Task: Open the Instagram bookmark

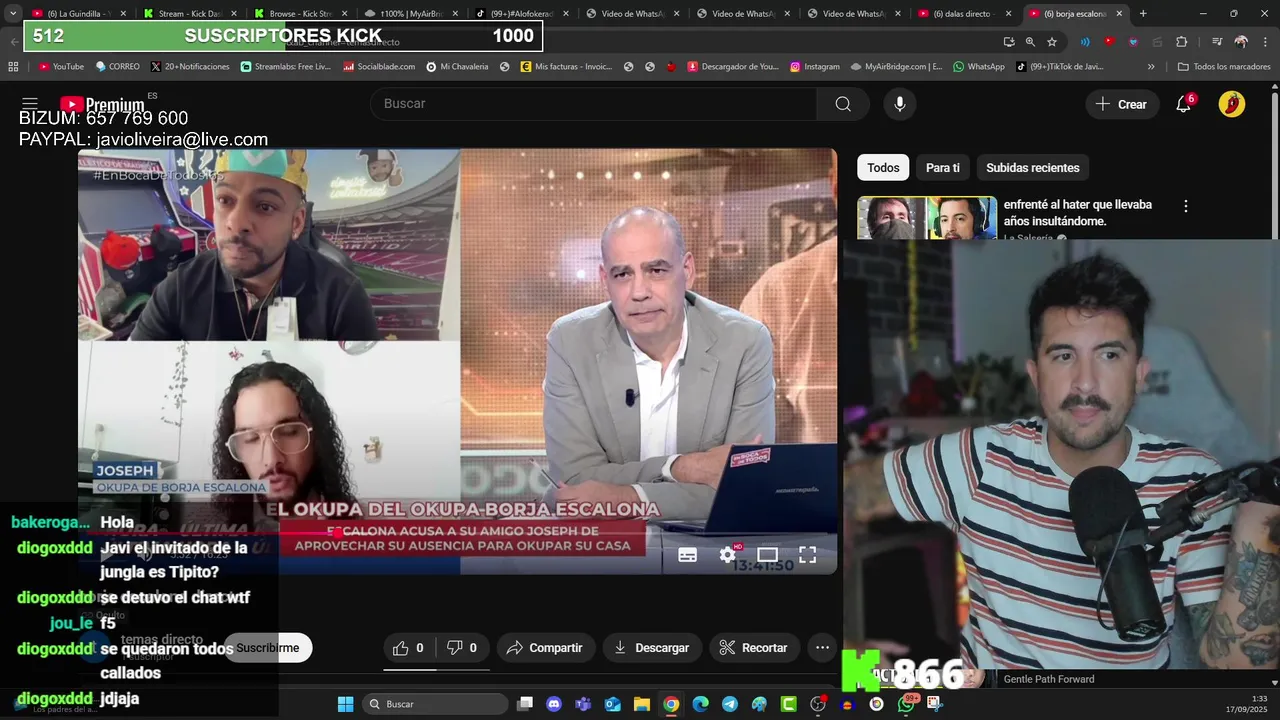Action: pos(815,67)
